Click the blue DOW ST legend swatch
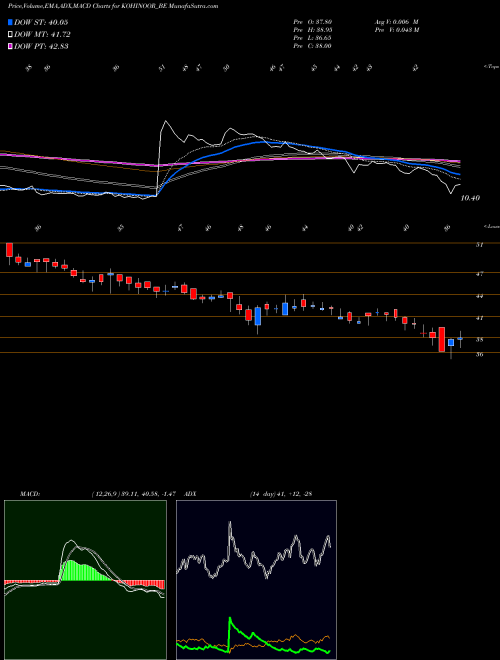This screenshot has height=660, width=500. coord(10,22)
